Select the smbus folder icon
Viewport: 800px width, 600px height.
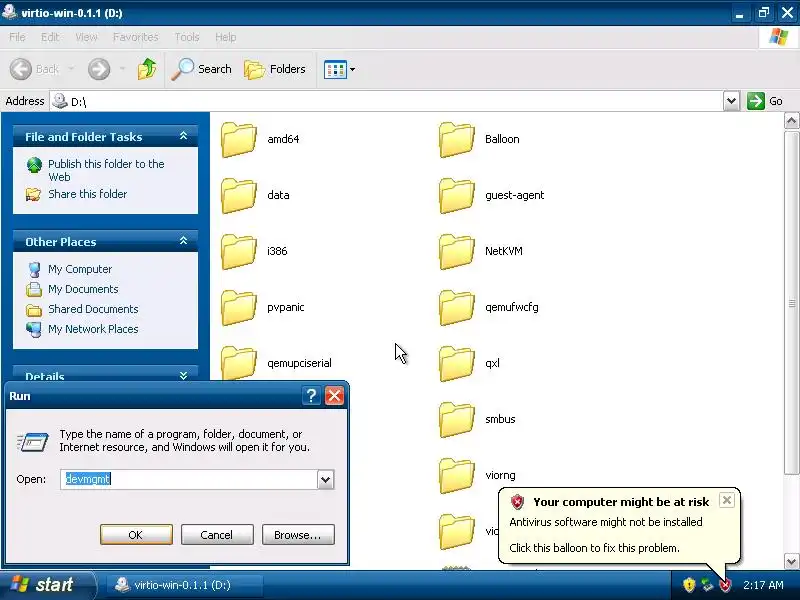(x=457, y=420)
